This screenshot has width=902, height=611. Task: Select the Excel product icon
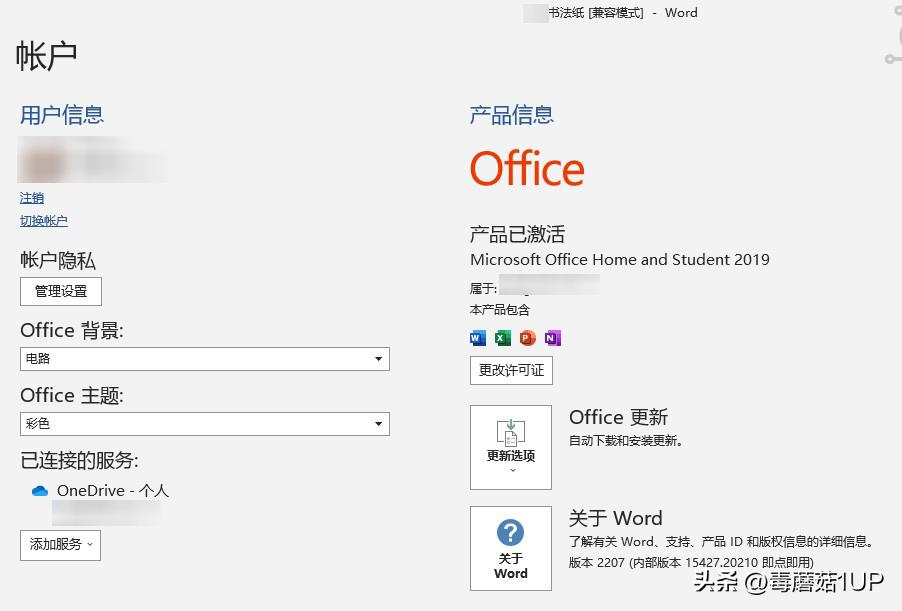pos(502,338)
